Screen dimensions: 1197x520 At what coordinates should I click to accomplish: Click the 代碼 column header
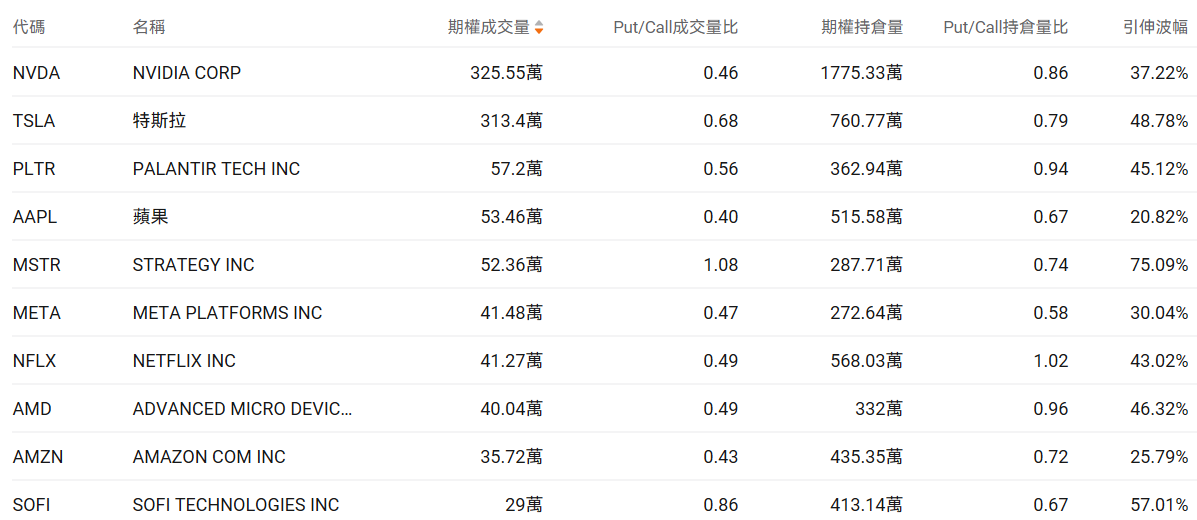[x=29, y=28]
